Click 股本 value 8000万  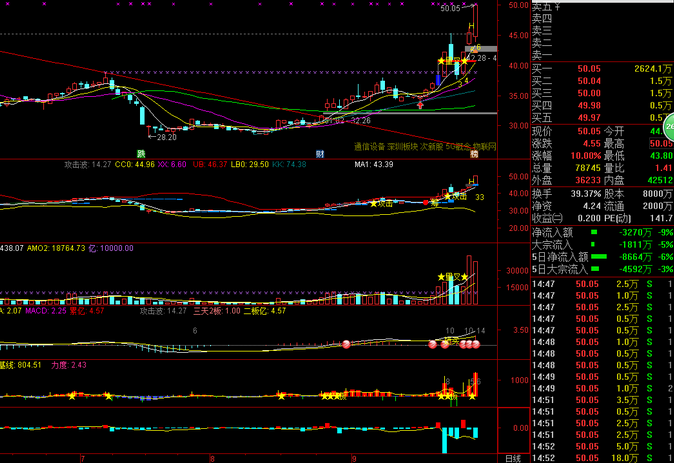(x=658, y=194)
